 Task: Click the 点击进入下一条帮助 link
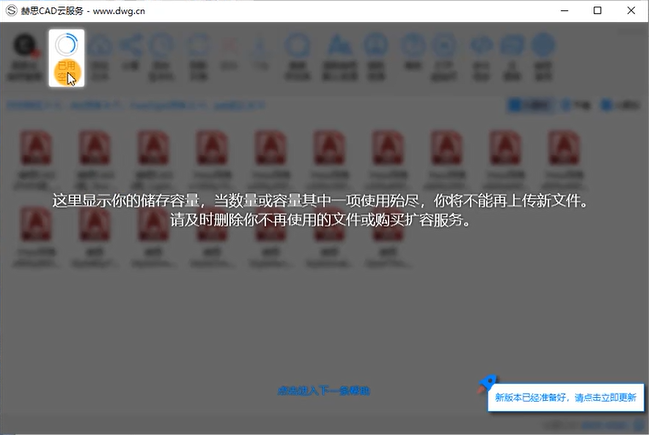pos(323,390)
